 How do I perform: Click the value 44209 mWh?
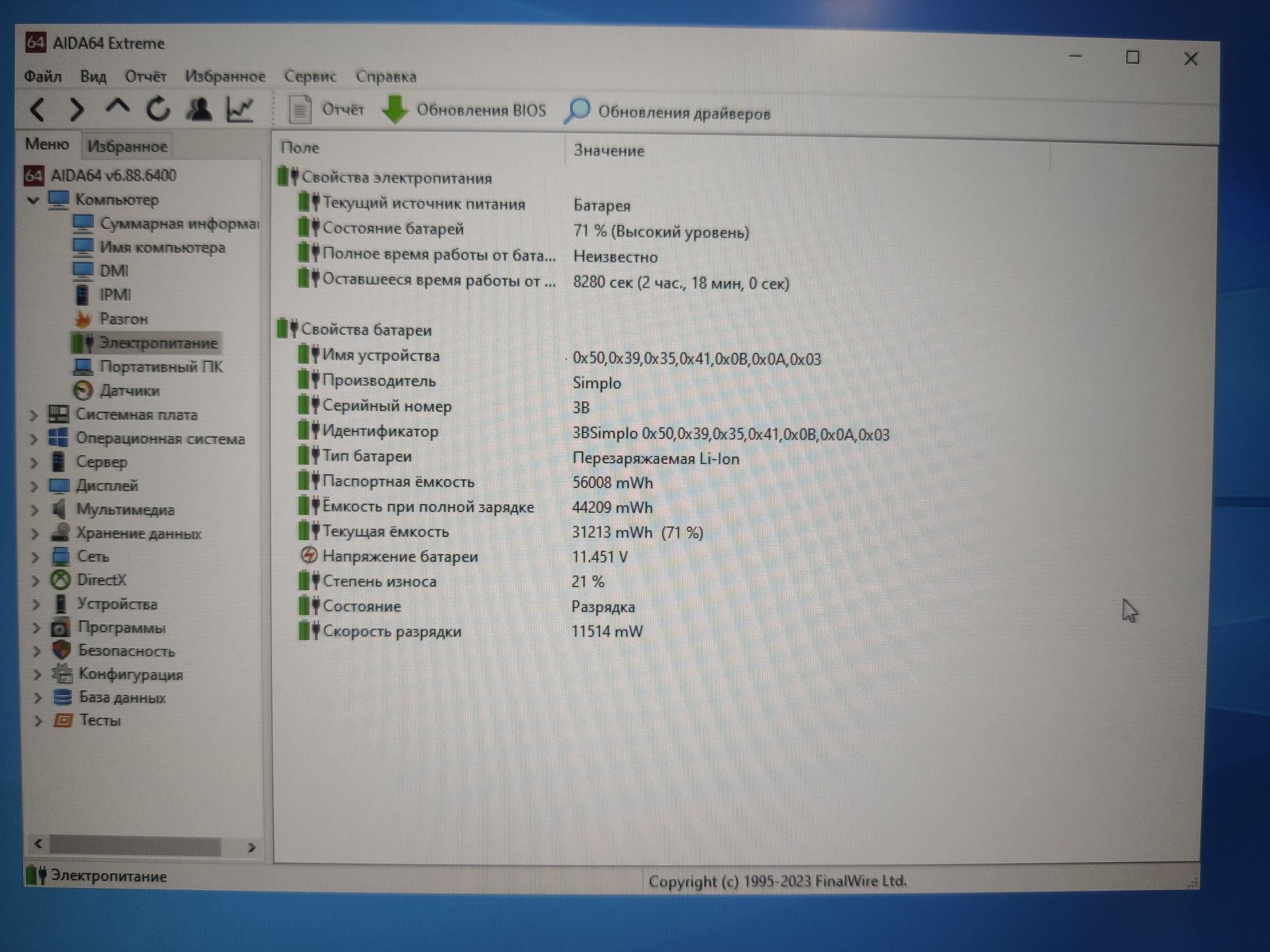612,507
